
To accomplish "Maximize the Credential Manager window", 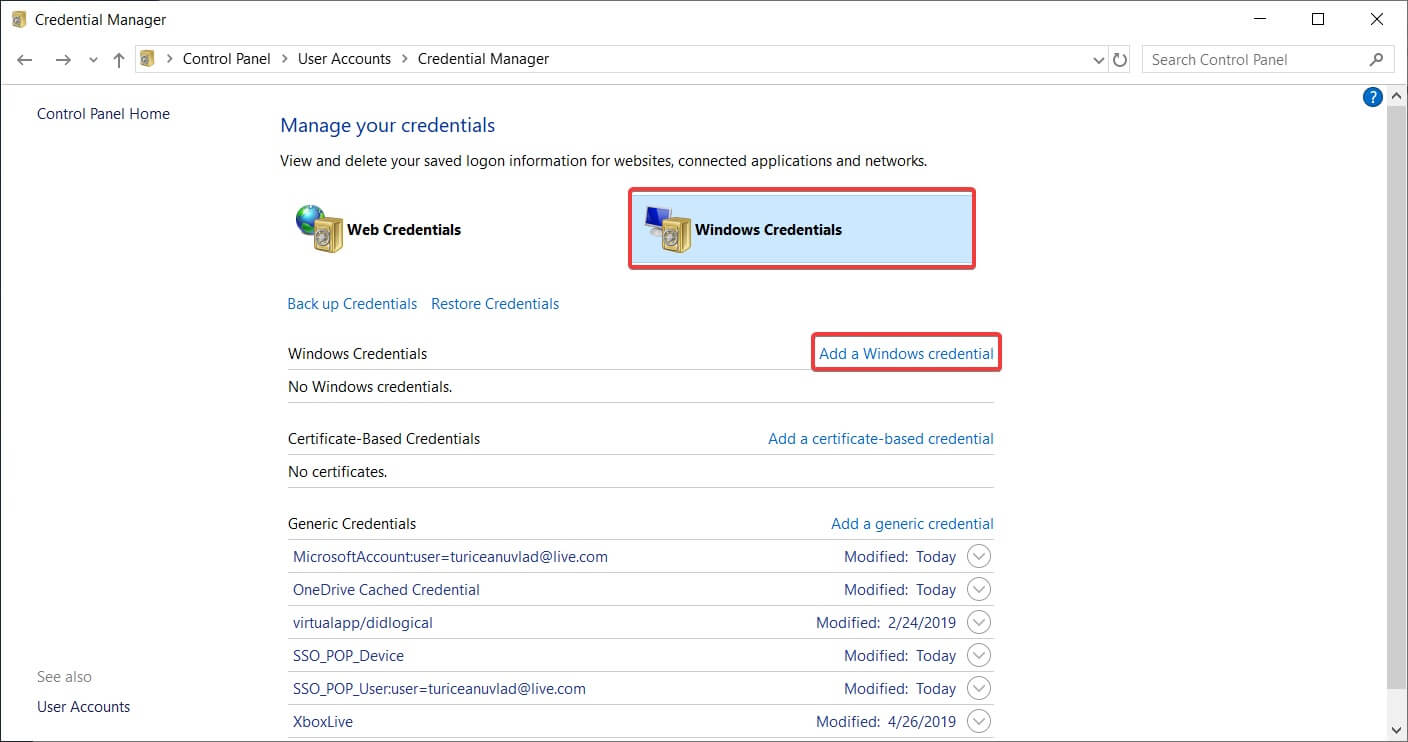I will (x=1317, y=19).
